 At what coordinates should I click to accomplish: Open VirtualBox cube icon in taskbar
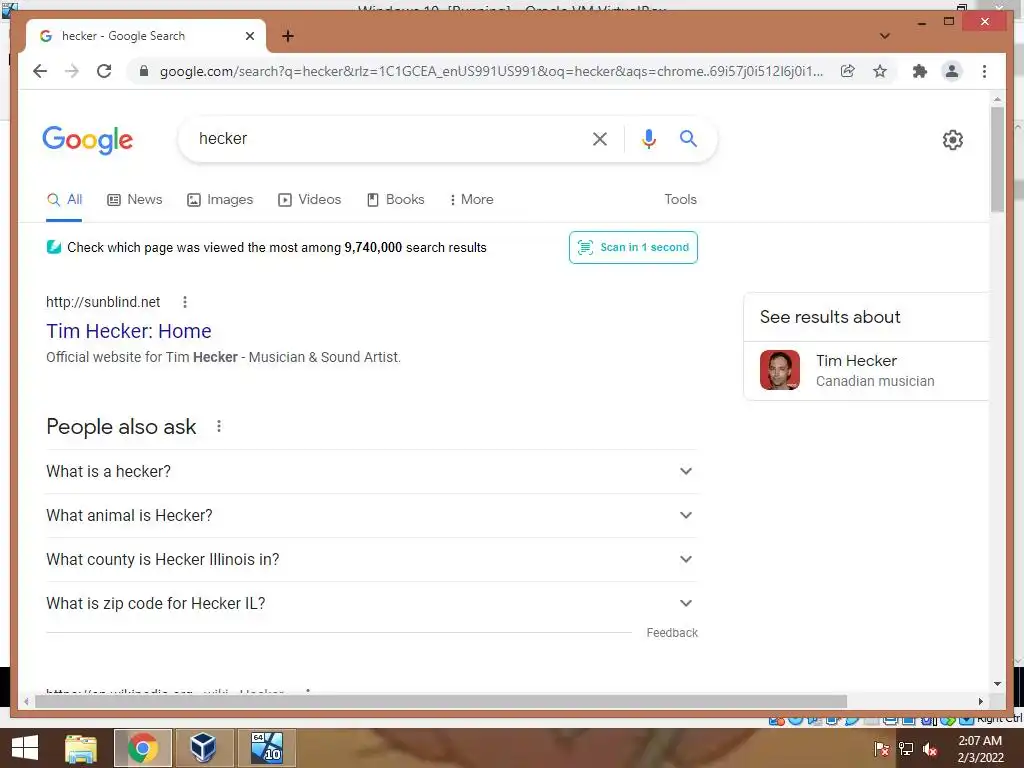pos(203,748)
